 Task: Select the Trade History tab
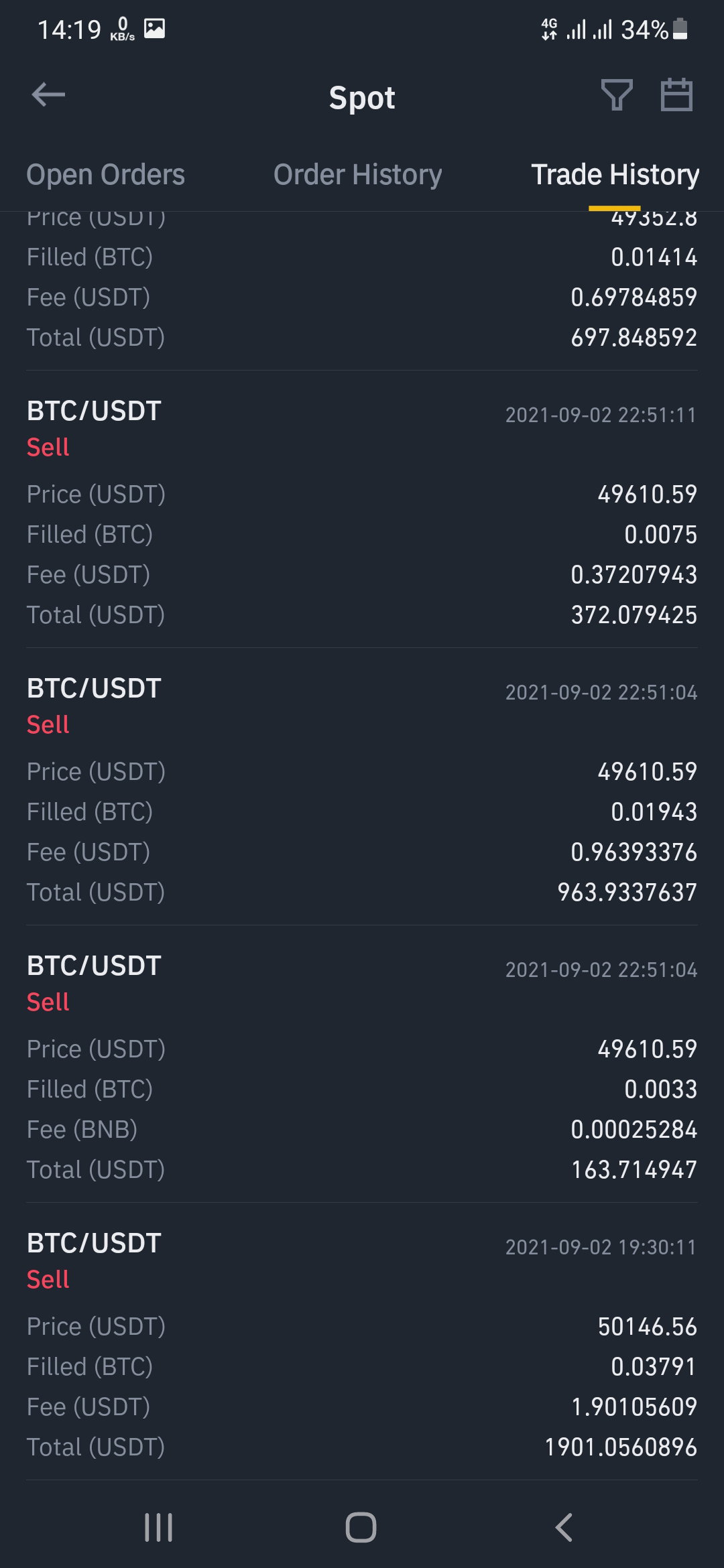(615, 174)
